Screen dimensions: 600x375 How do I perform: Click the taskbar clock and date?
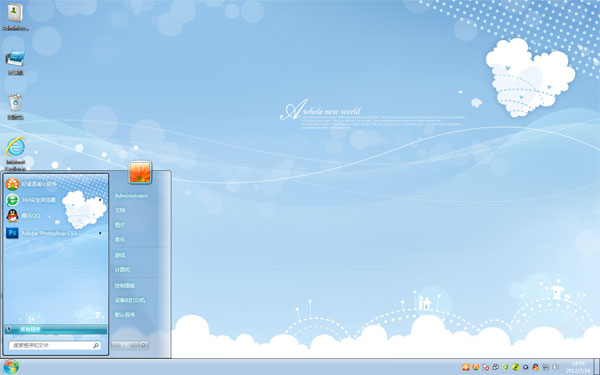point(578,367)
